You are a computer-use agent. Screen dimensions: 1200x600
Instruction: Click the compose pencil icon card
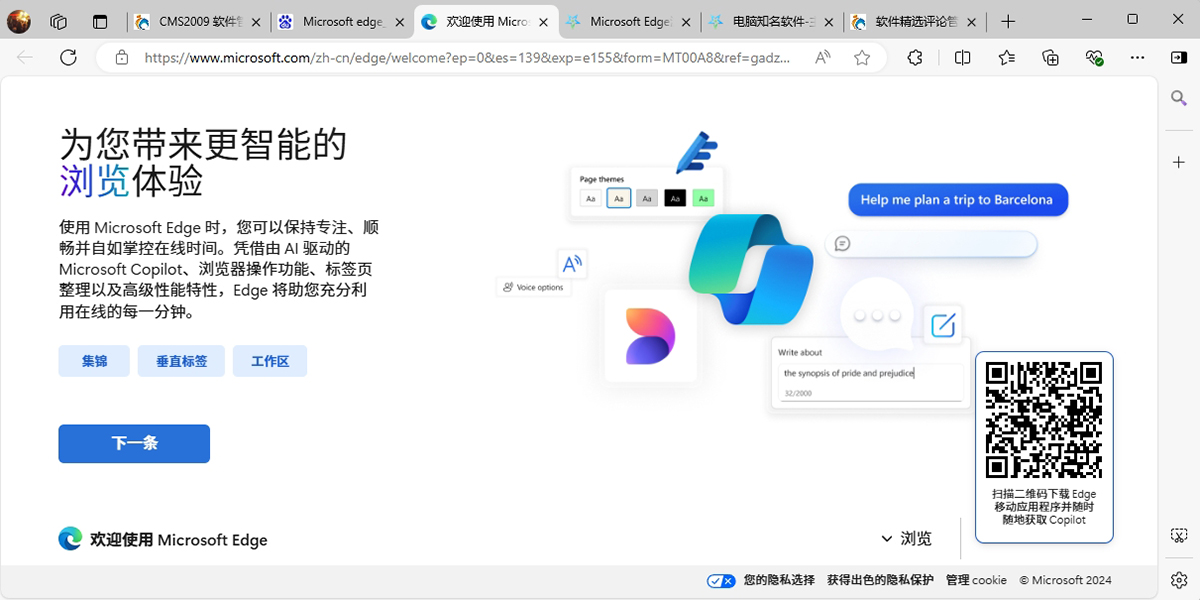(x=942, y=326)
